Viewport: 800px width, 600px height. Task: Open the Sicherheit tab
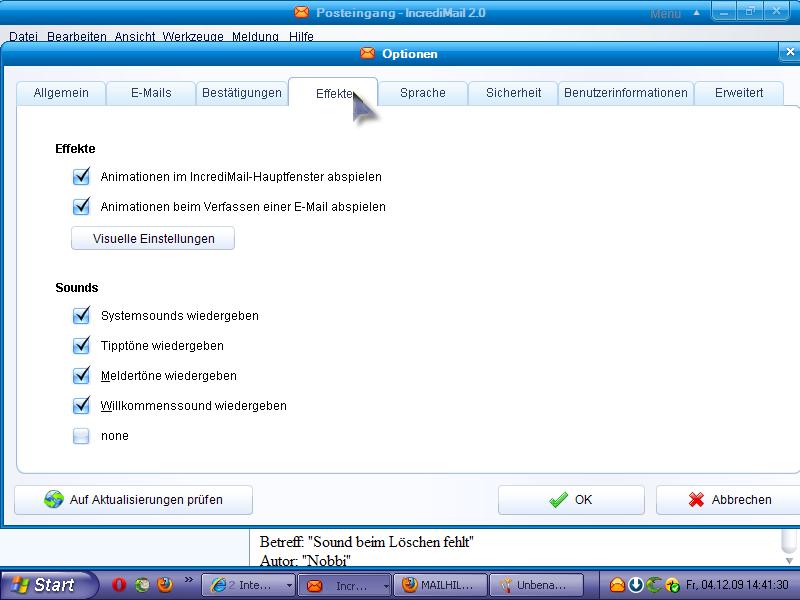click(x=513, y=93)
